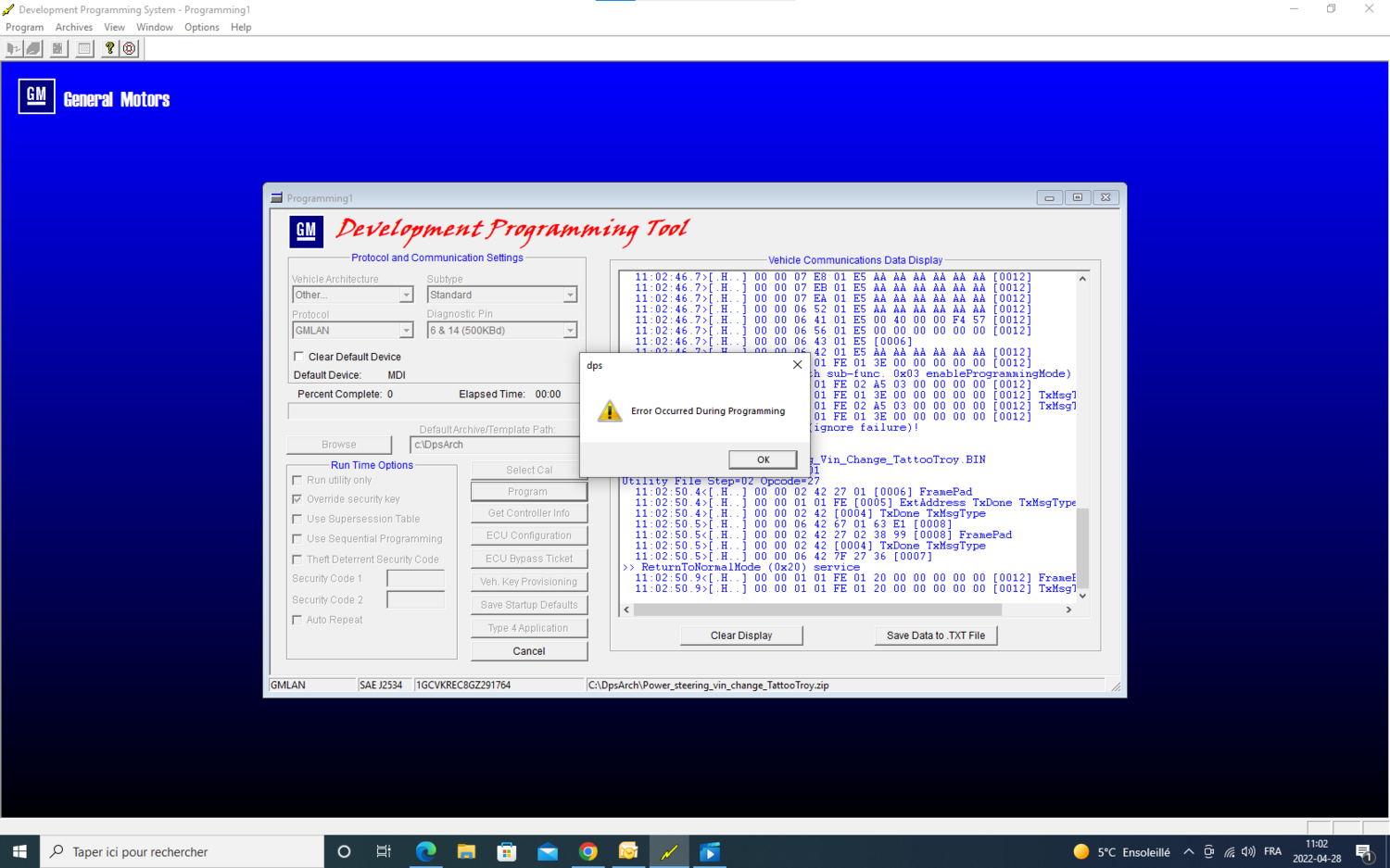Click the GM logo inside the Programming1 window

(306, 231)
